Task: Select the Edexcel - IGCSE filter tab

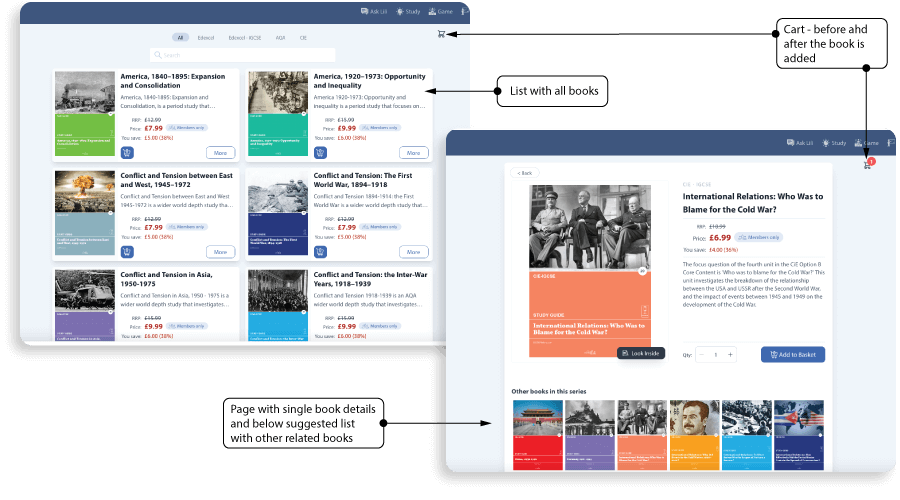Action: pyautogui.click(x=245, y=38)
